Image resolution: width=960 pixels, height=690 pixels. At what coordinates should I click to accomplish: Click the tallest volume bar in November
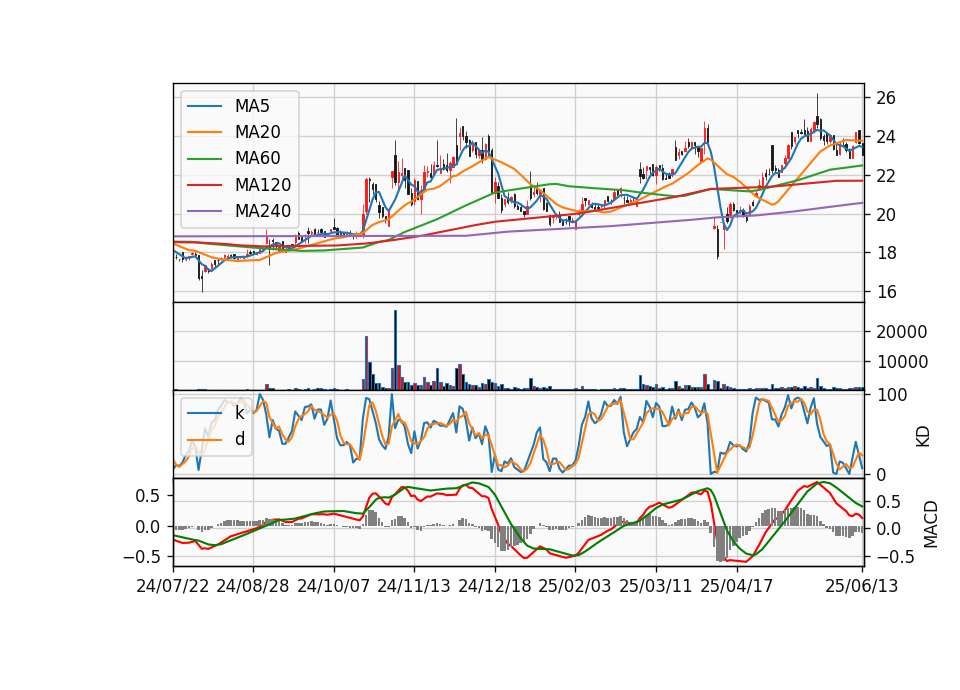[395, 350]
